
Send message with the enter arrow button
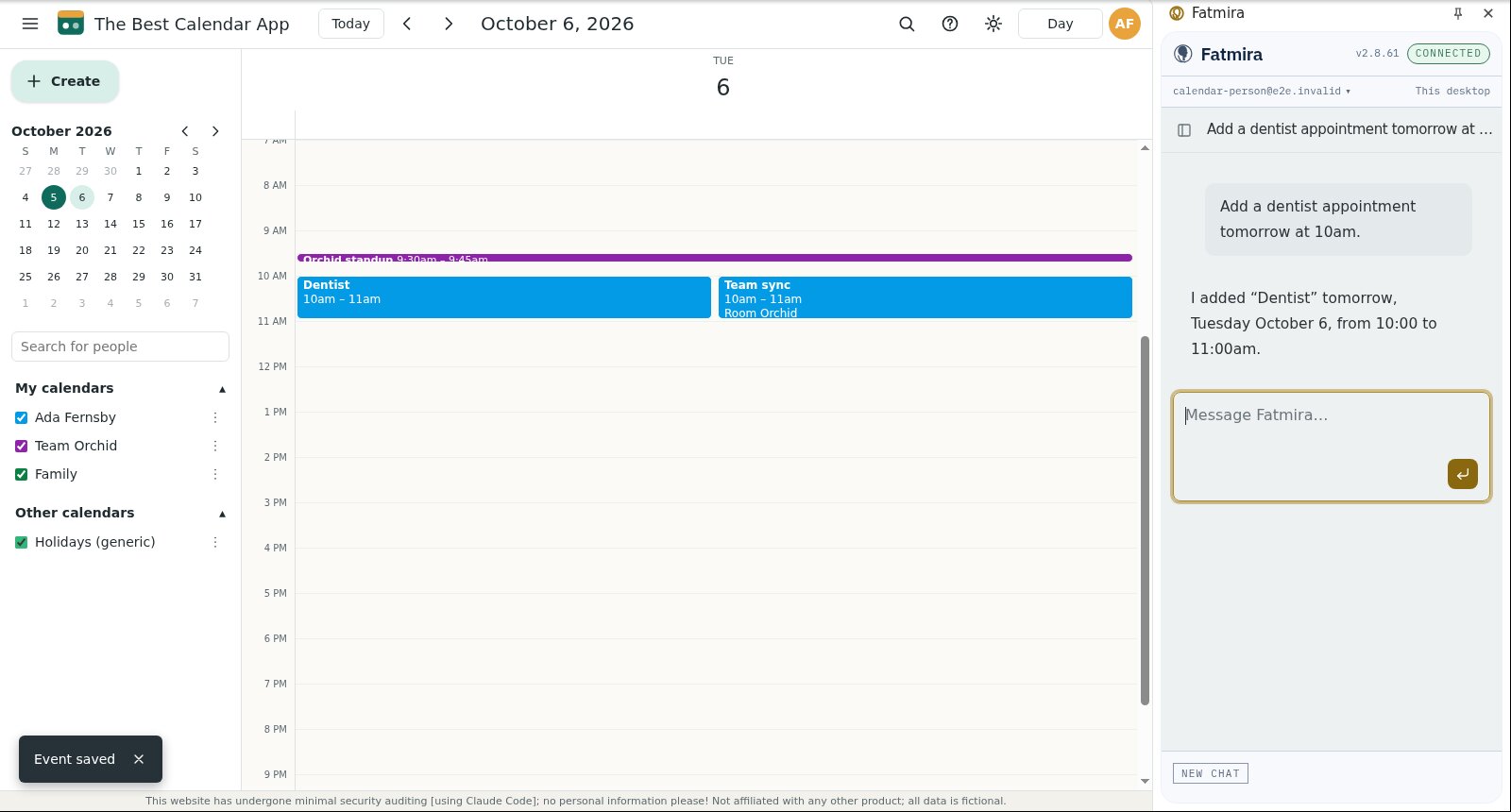click(1462, 474)
